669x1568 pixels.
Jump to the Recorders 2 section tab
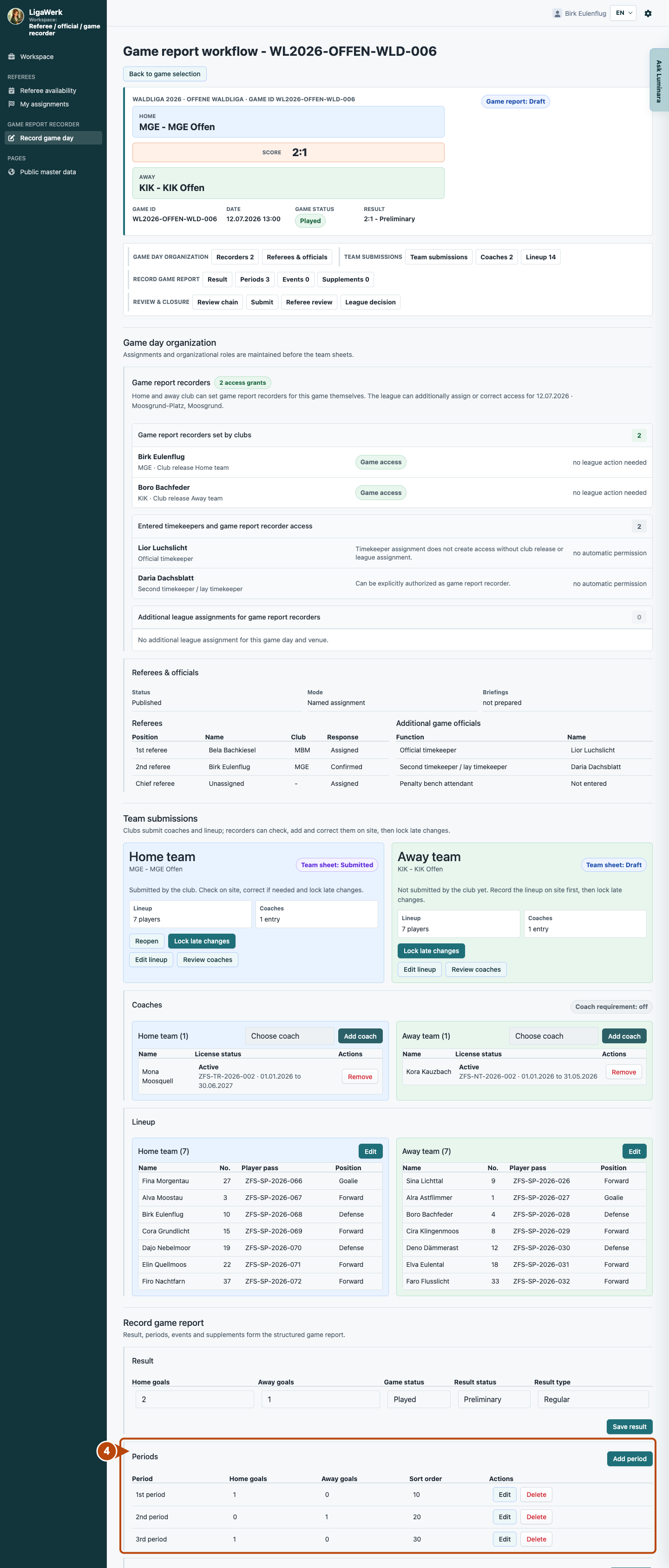(x=235, y=257)
